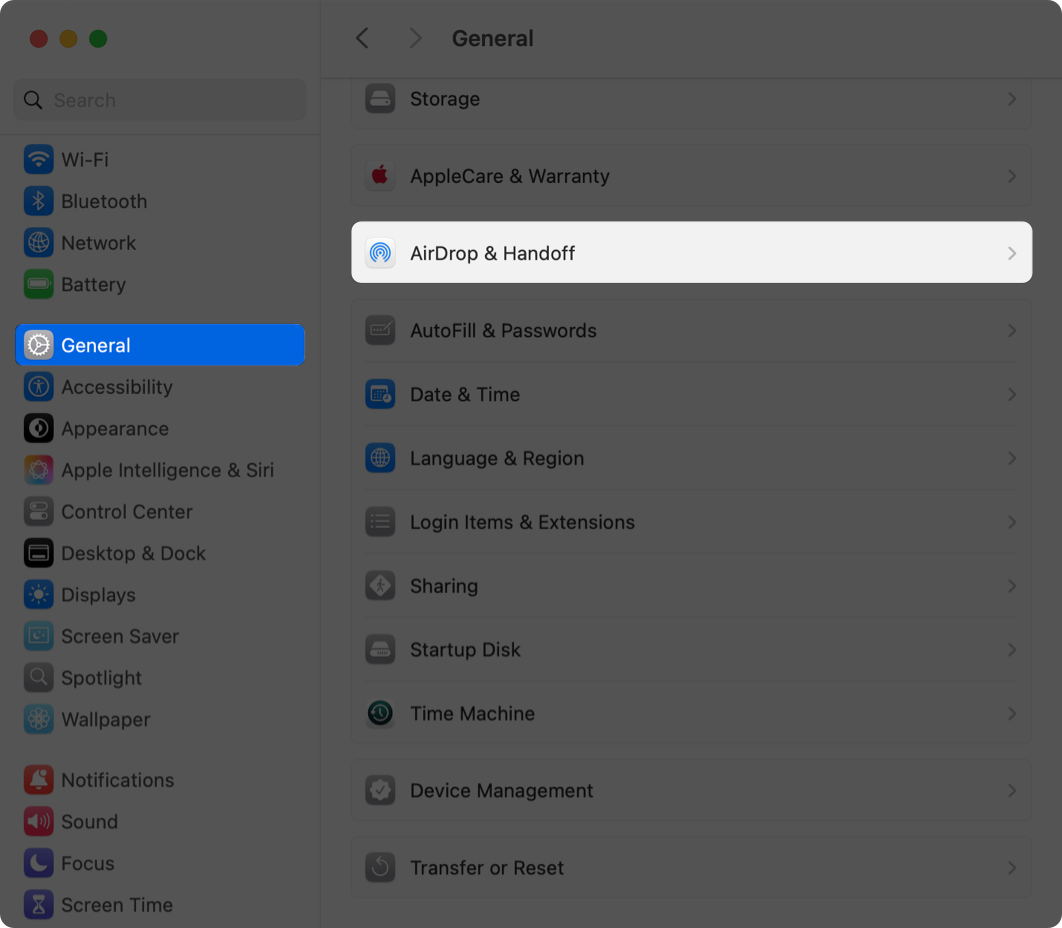Click the Language & Region globe icon
The height and width of the screenshot is (928, 1062).
[380, 458]
